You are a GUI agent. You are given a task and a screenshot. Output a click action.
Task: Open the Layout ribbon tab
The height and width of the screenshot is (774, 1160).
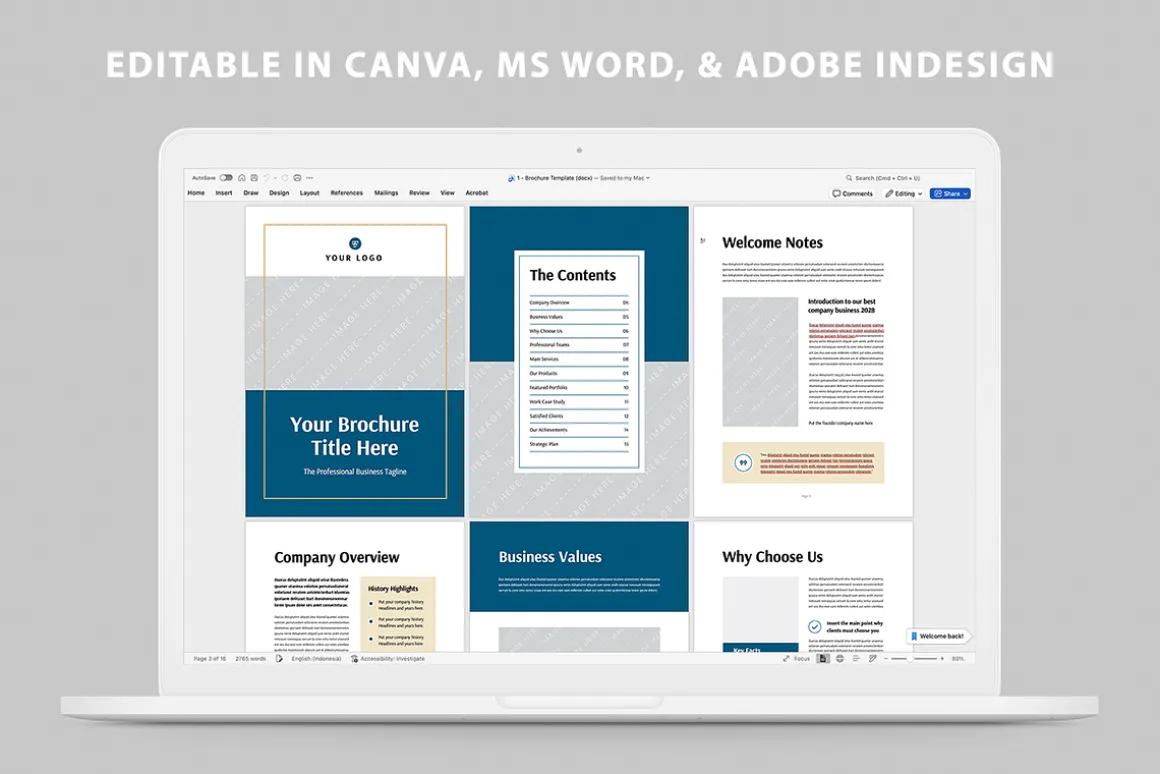(309, 193)
